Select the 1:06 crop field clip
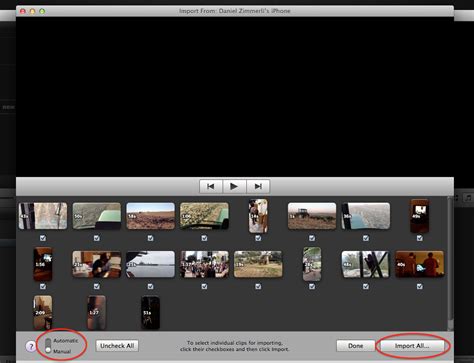This screenshot has height=363, width=474. (204, 216)
